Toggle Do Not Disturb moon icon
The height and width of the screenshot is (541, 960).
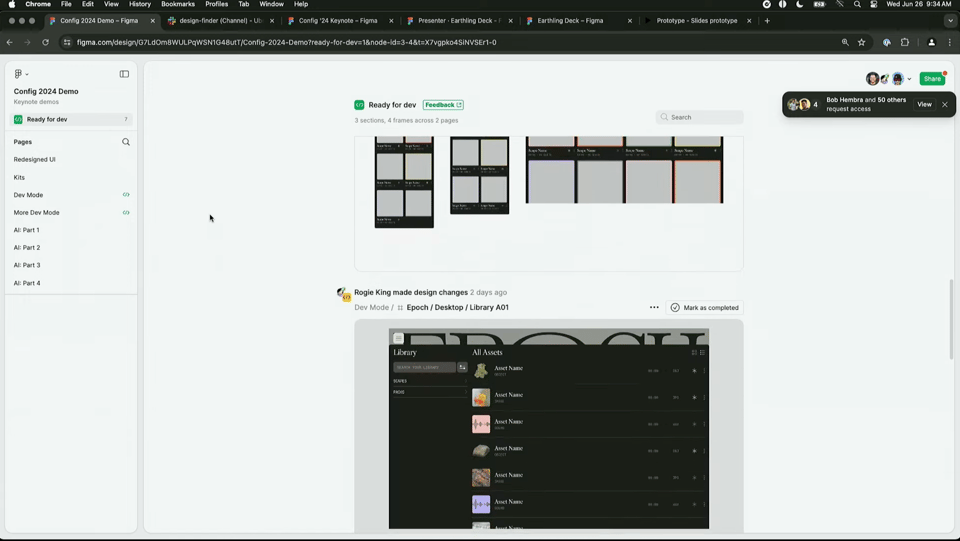pyautogui.click(x=800, y=4)
